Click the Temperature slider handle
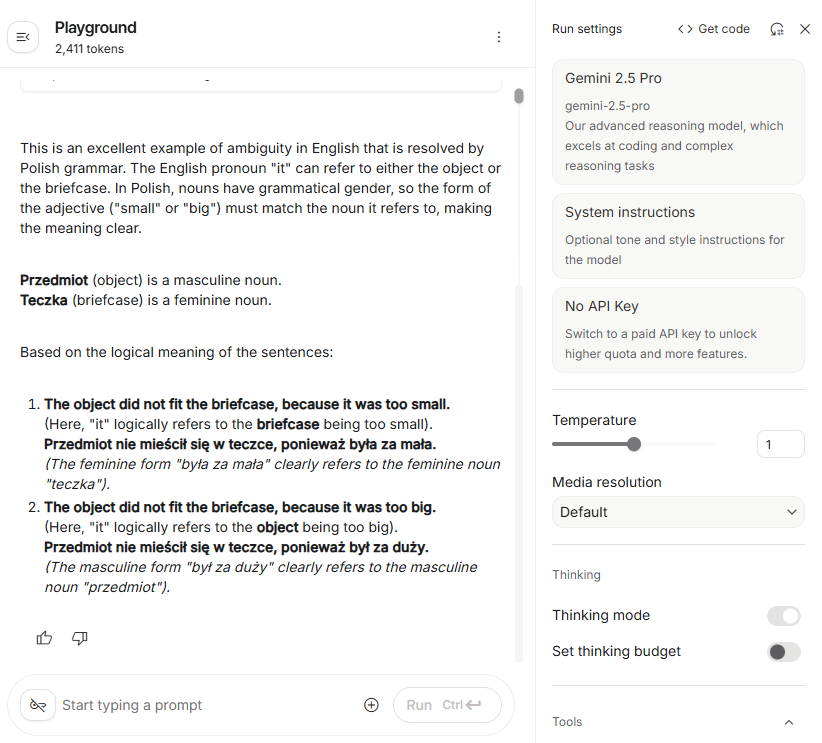The width and height of the screenshot is (822, 743). click(634, 444)
